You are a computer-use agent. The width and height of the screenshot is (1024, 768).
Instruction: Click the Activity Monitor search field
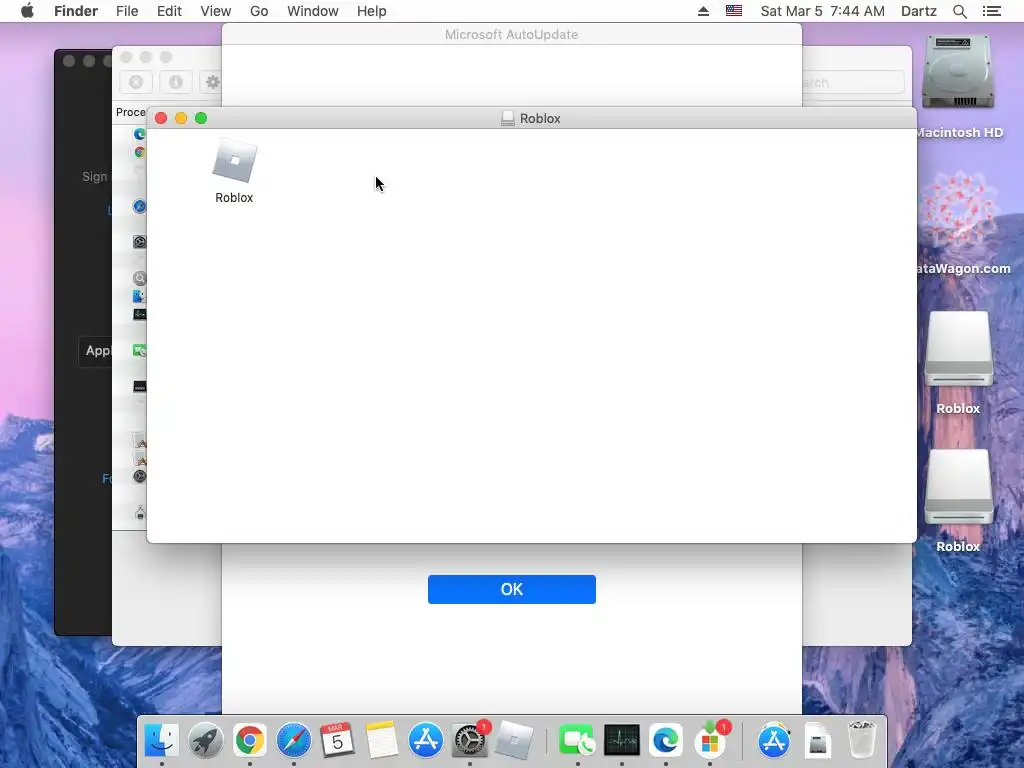pyautogui.click(x=854, y=83)
